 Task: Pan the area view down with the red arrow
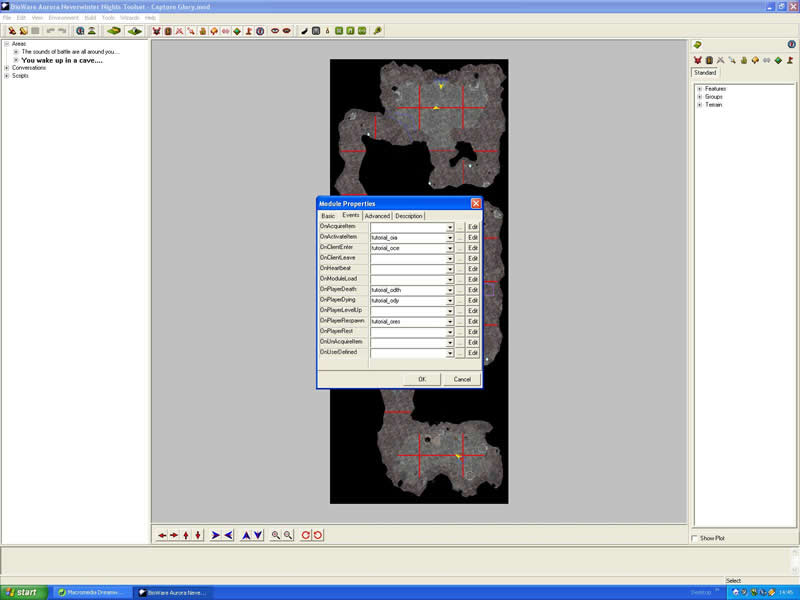tap(198, 535)
